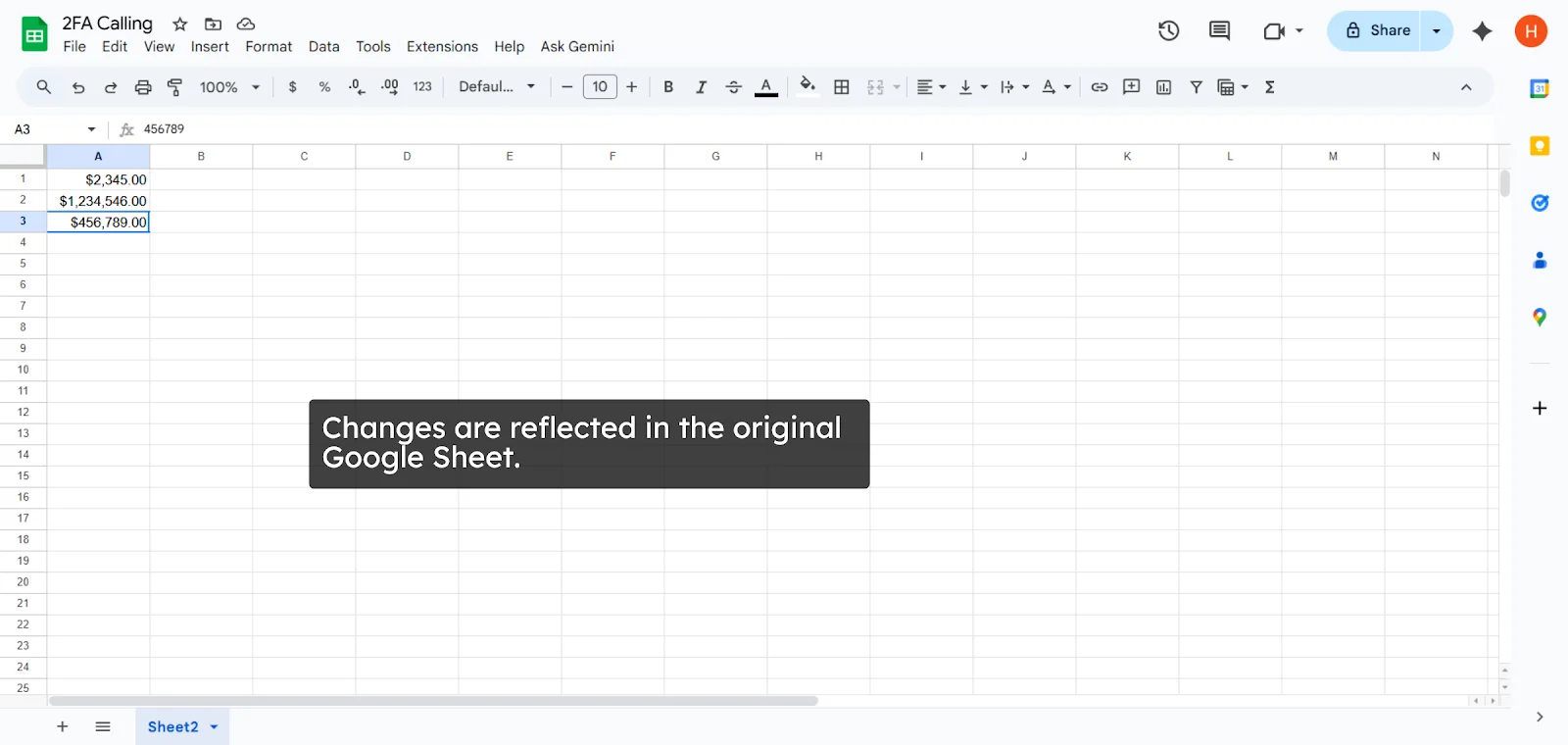Open the zoom 100% dropdown
The image size is (1568, 745).
click(x=229, y=87)
